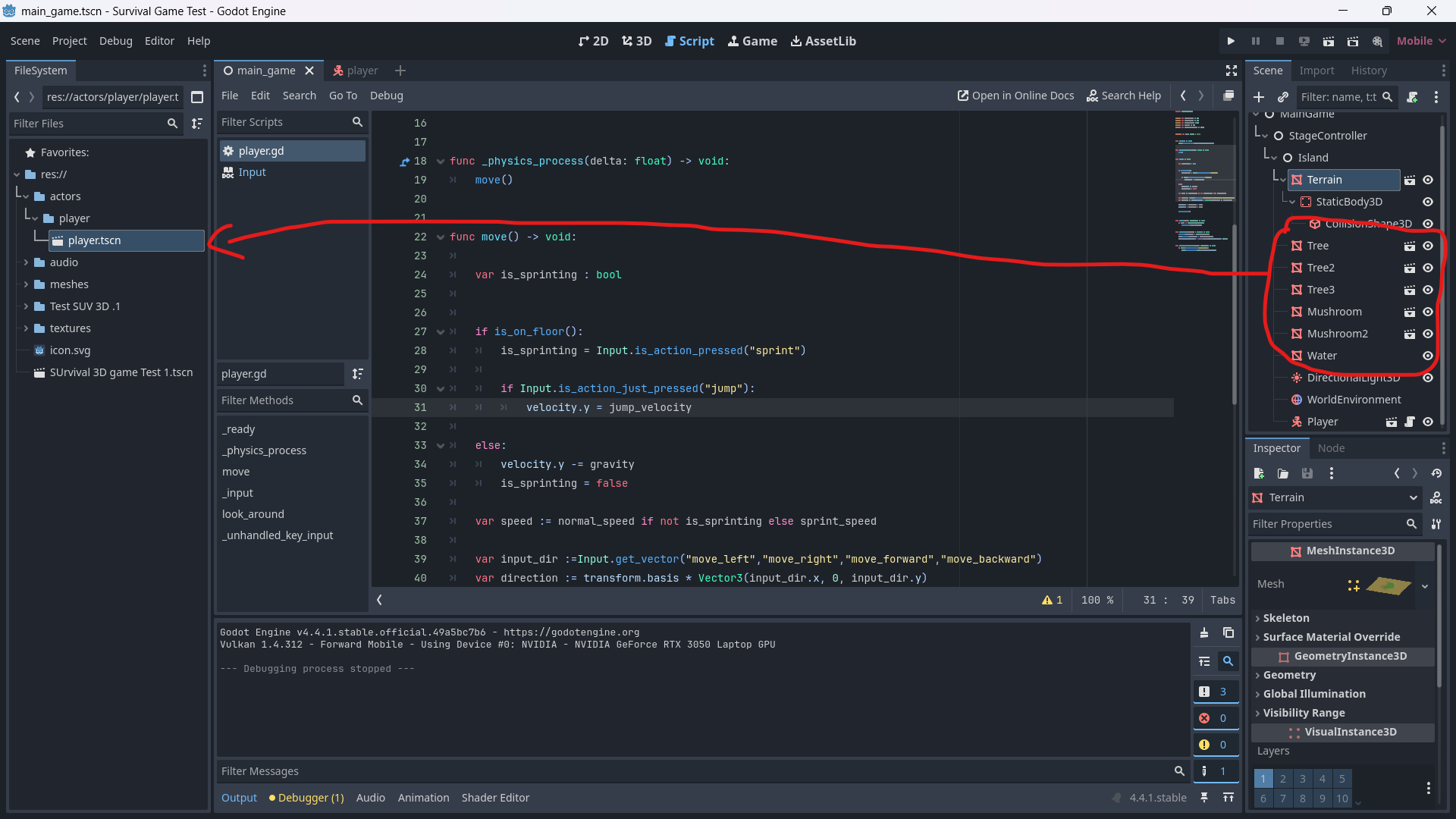This screenshot has width=1456, height=819.
Task: Toggle the scripts panel sort icon
Action: coord(357,374)
